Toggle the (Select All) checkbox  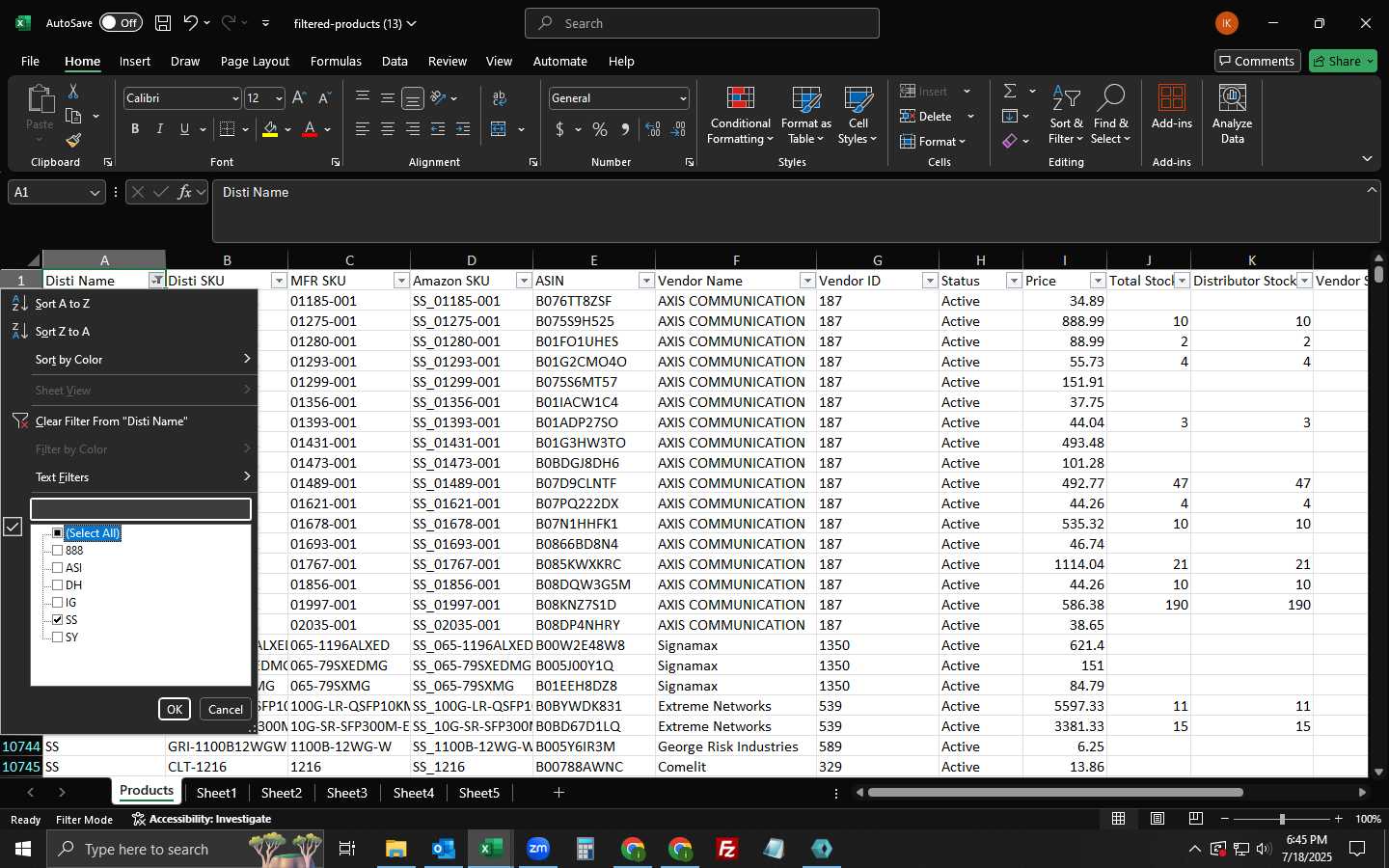click(x=58, y=533)
